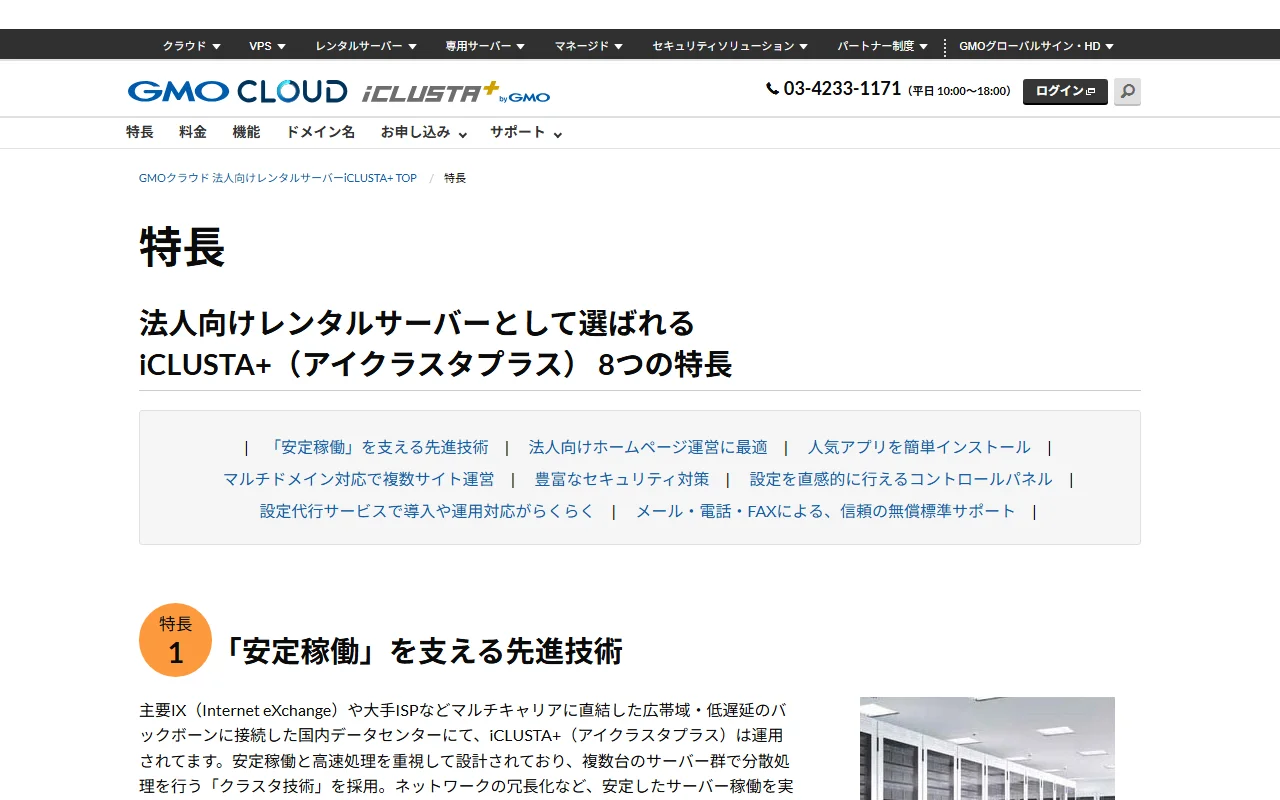Jump to 「安定稼働」を支える先進技術 anchor link

click(x=379, y=447)
